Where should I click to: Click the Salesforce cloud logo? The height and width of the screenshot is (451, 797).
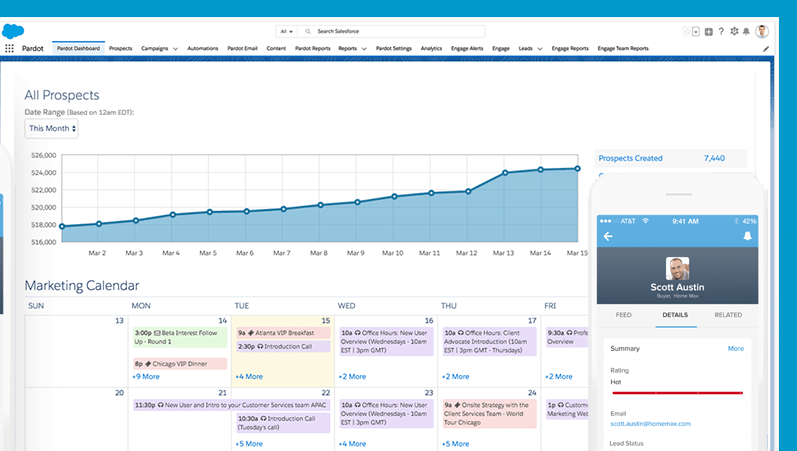coord(13,32)
